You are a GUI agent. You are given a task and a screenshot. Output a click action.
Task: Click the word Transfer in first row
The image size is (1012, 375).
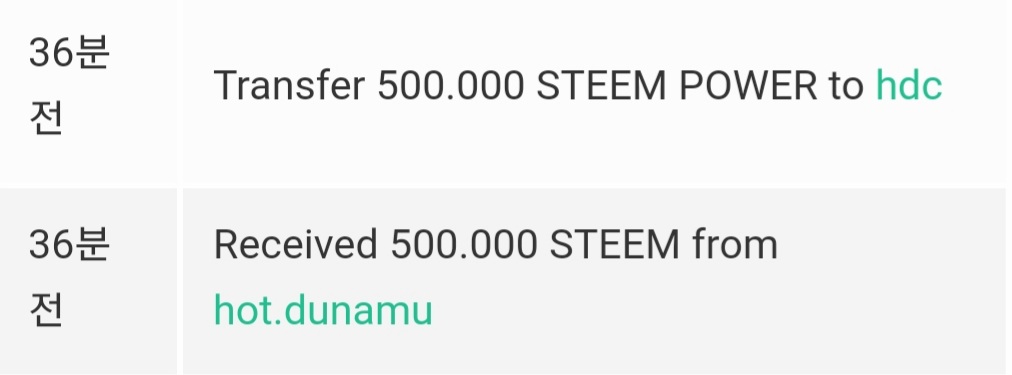[x=289, y=85]
